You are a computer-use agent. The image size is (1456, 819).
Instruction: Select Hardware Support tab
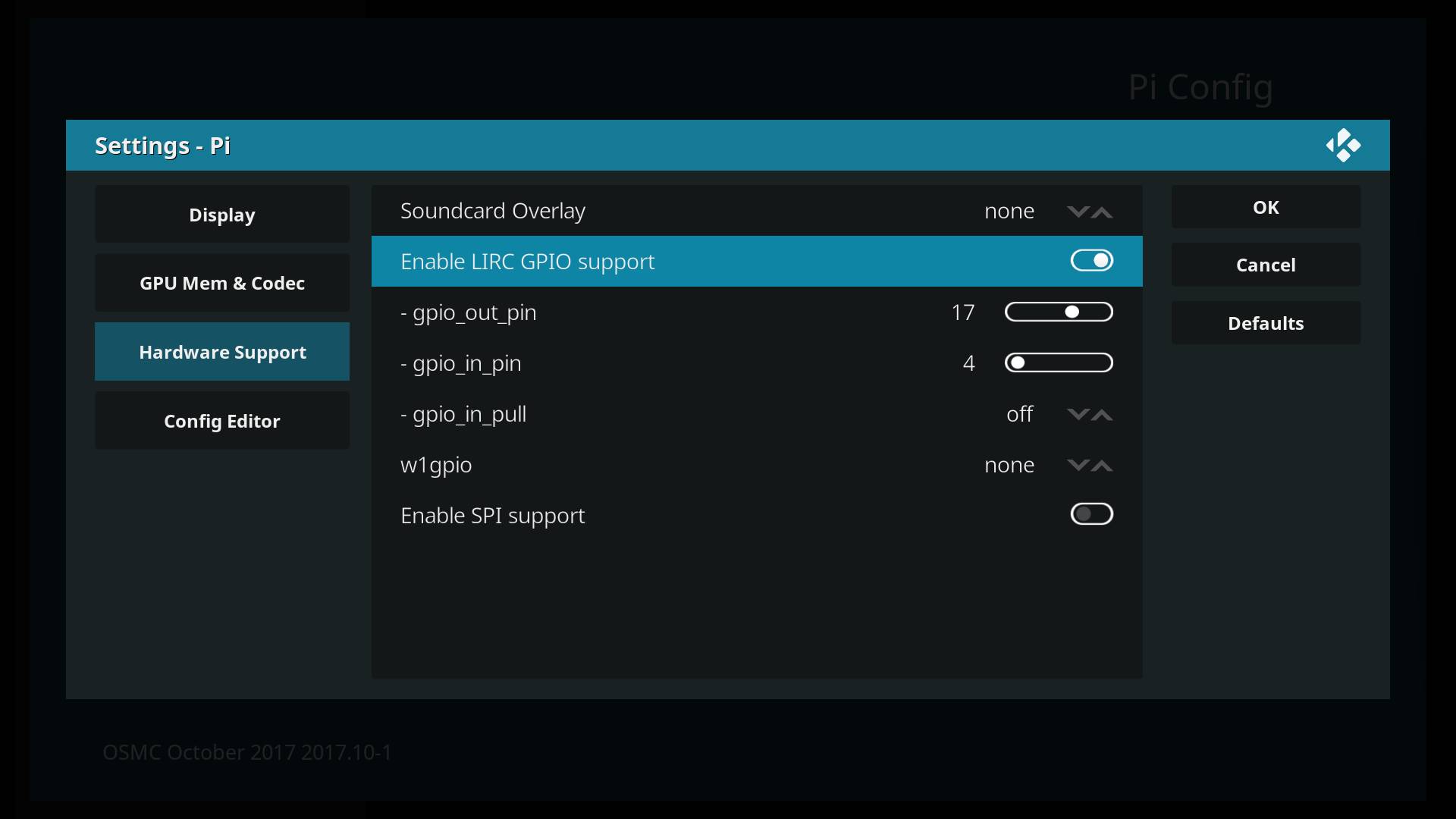(222, 352)
